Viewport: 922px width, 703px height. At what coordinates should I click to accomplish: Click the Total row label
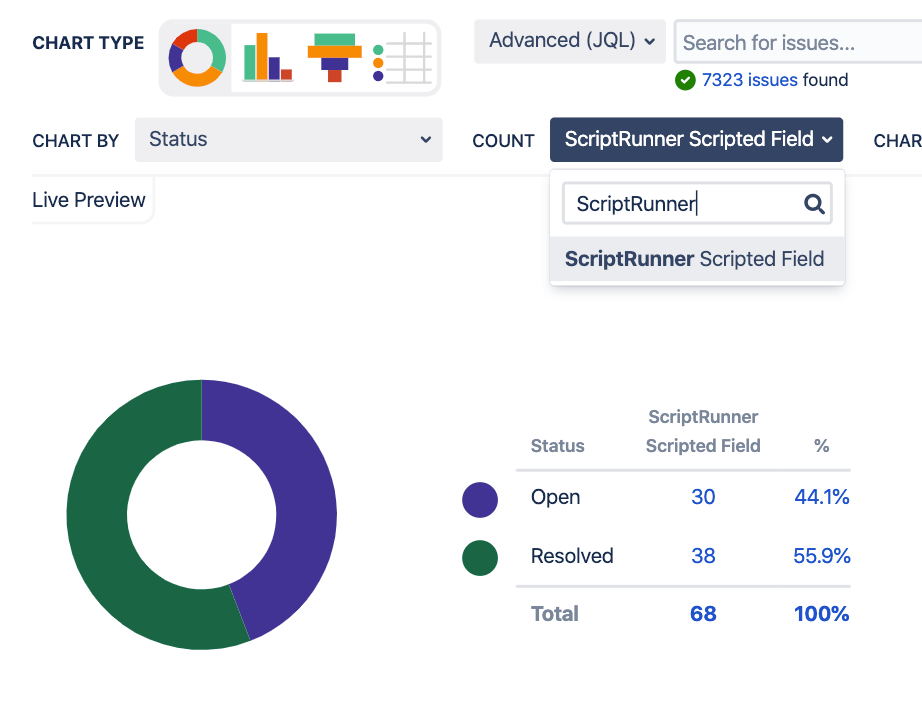click(x=554, y=614)
